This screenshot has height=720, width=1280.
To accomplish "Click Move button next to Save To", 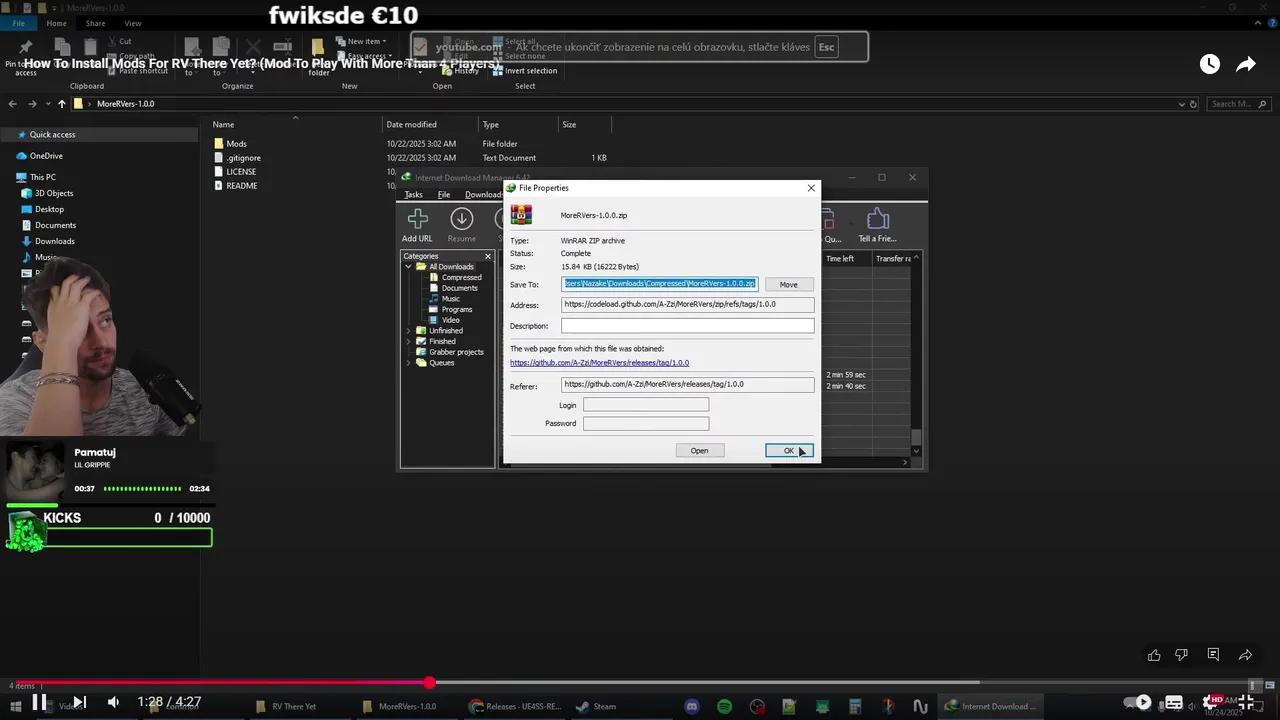I will click(789, 285).
